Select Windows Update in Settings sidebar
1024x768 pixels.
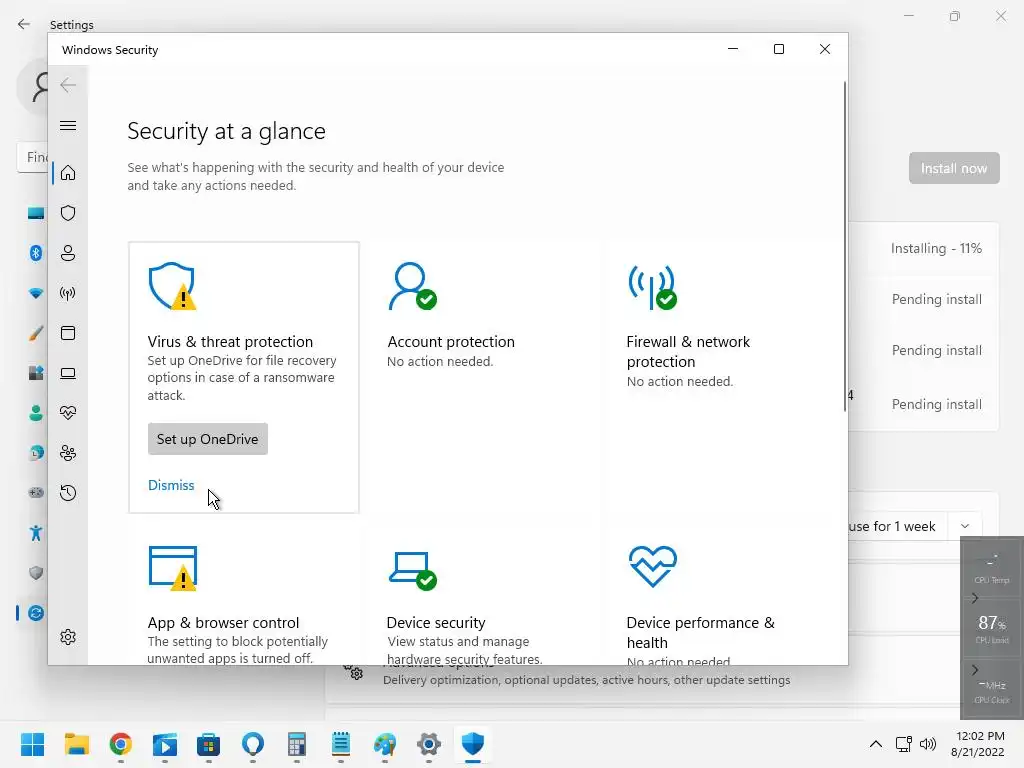[35, 613]
